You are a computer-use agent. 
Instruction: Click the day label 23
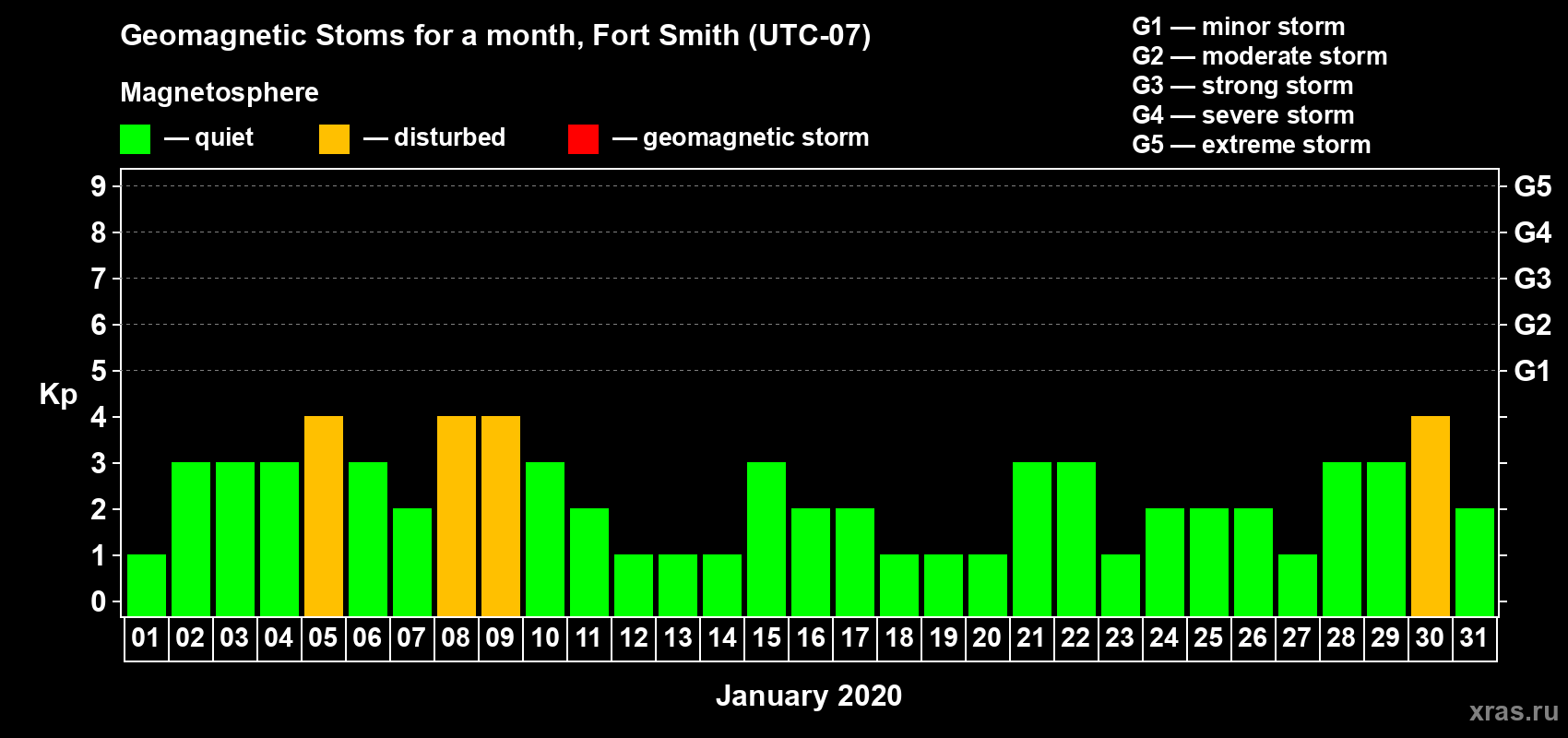[1121, 638]
